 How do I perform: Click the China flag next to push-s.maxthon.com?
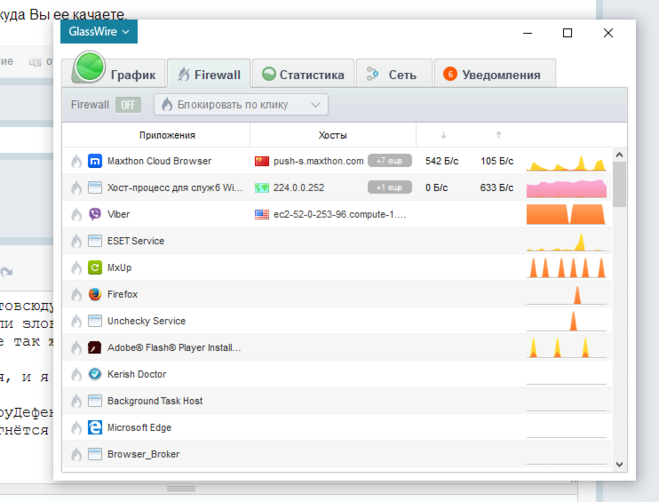[261, 161]
